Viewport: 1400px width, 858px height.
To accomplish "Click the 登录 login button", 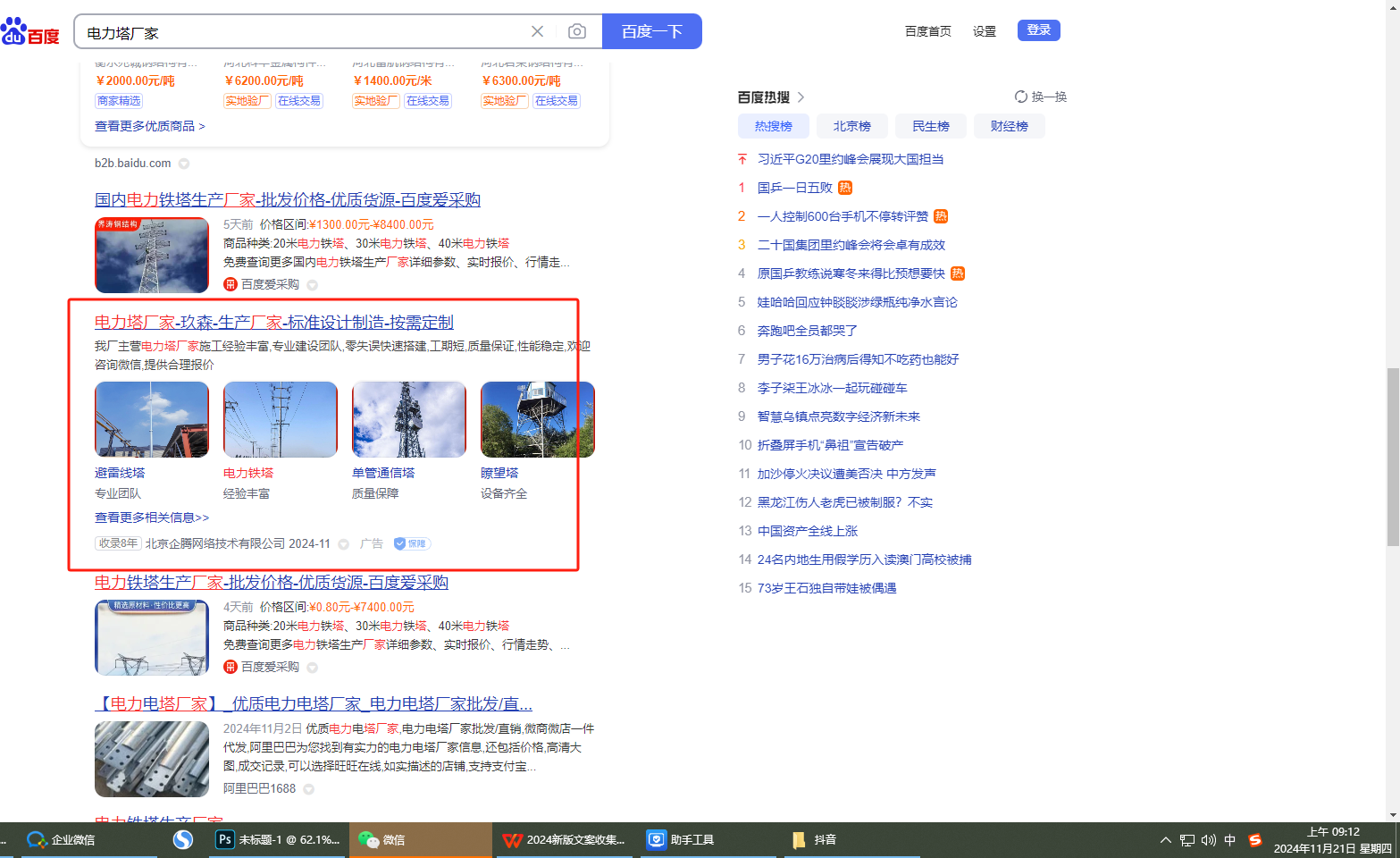I will pyautogui.click(x=1038, y=30).
